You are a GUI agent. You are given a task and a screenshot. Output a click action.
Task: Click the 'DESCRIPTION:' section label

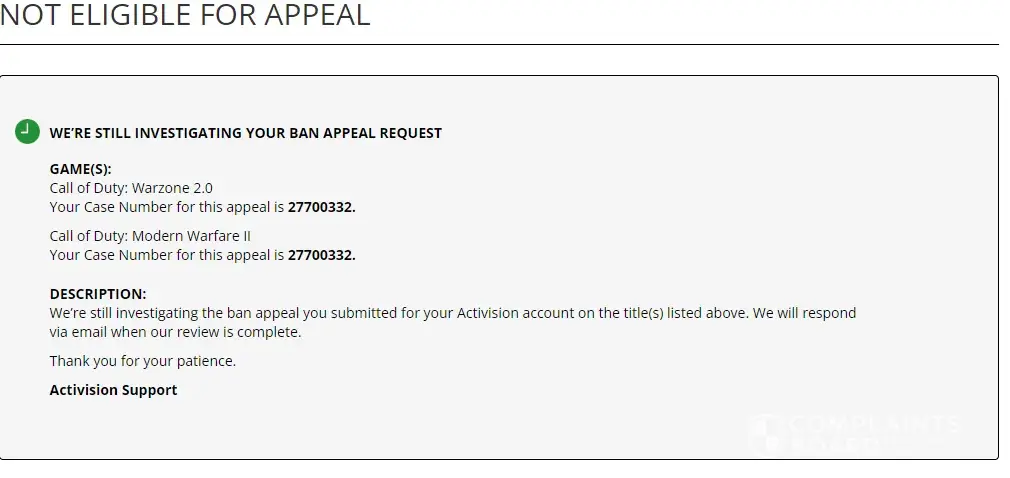(98, 294)
